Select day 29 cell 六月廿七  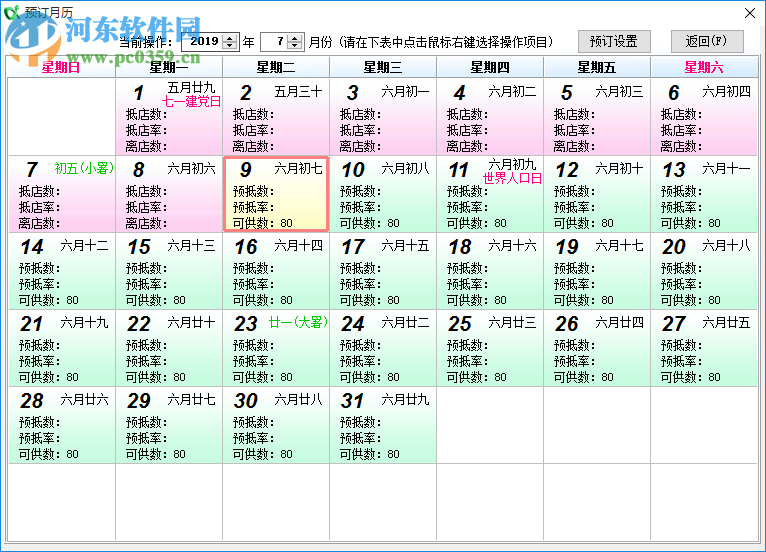tap(169, 425)
